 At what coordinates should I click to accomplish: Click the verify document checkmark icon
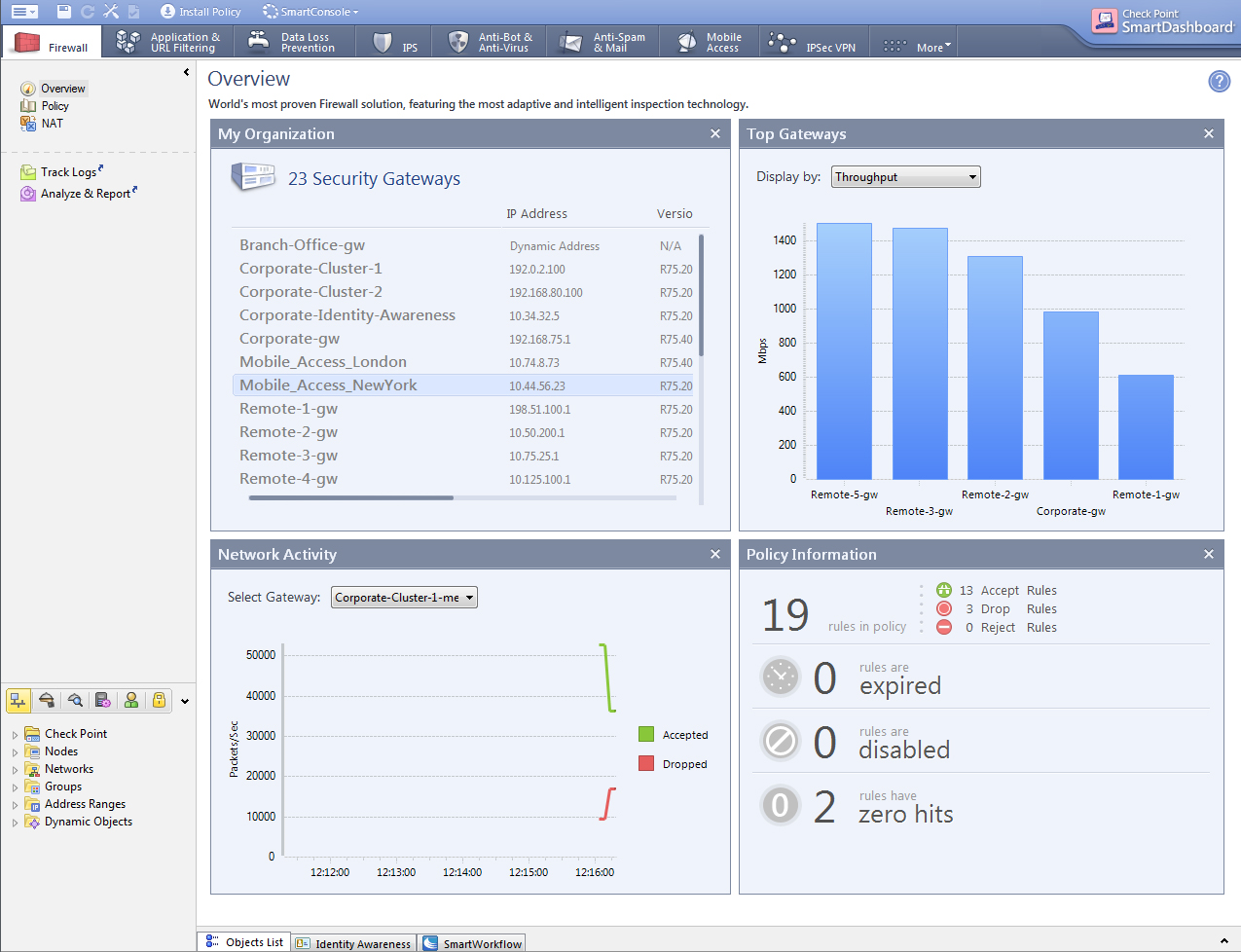point(134,12)
